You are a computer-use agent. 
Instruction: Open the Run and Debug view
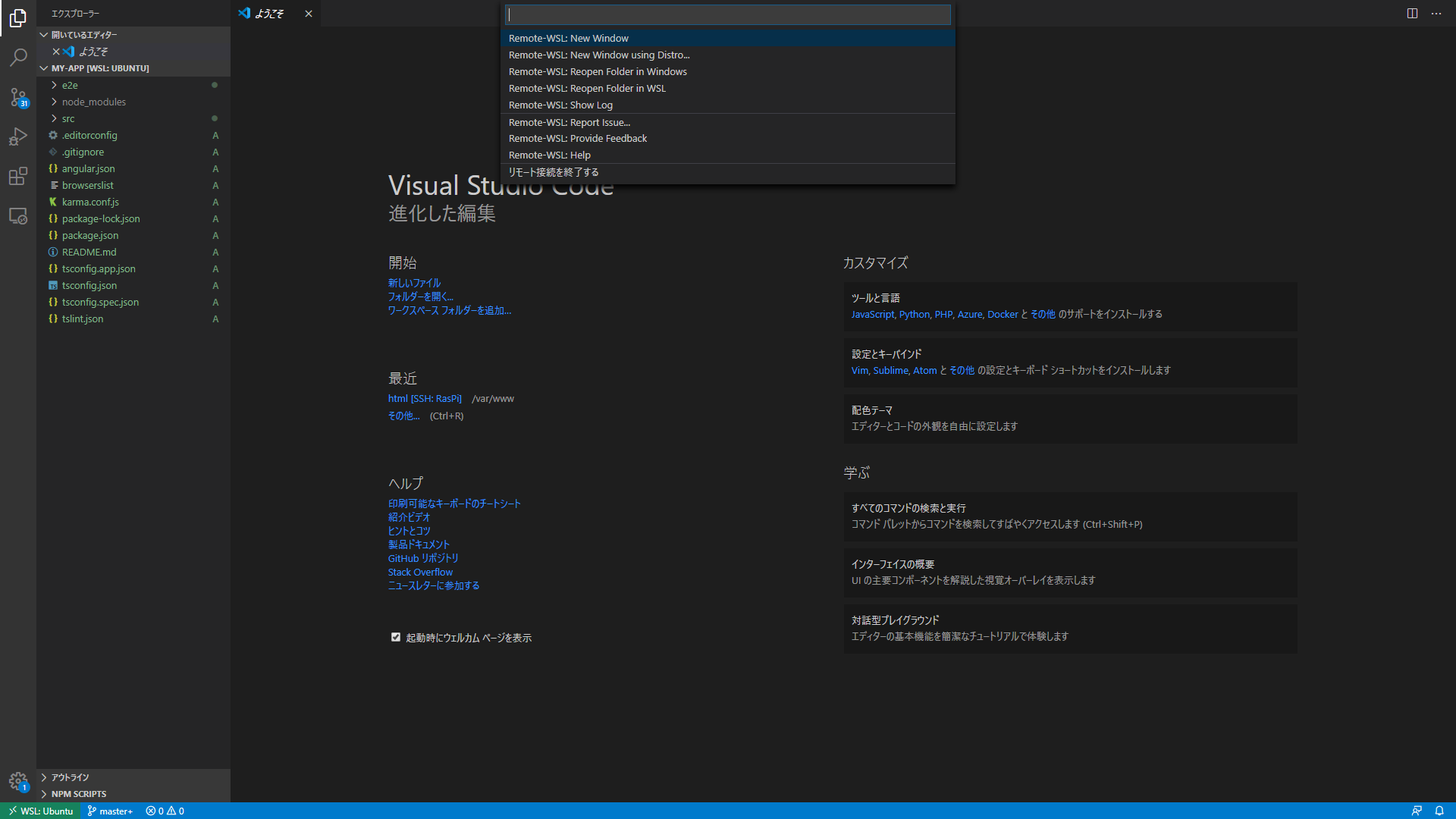point(18,136)
